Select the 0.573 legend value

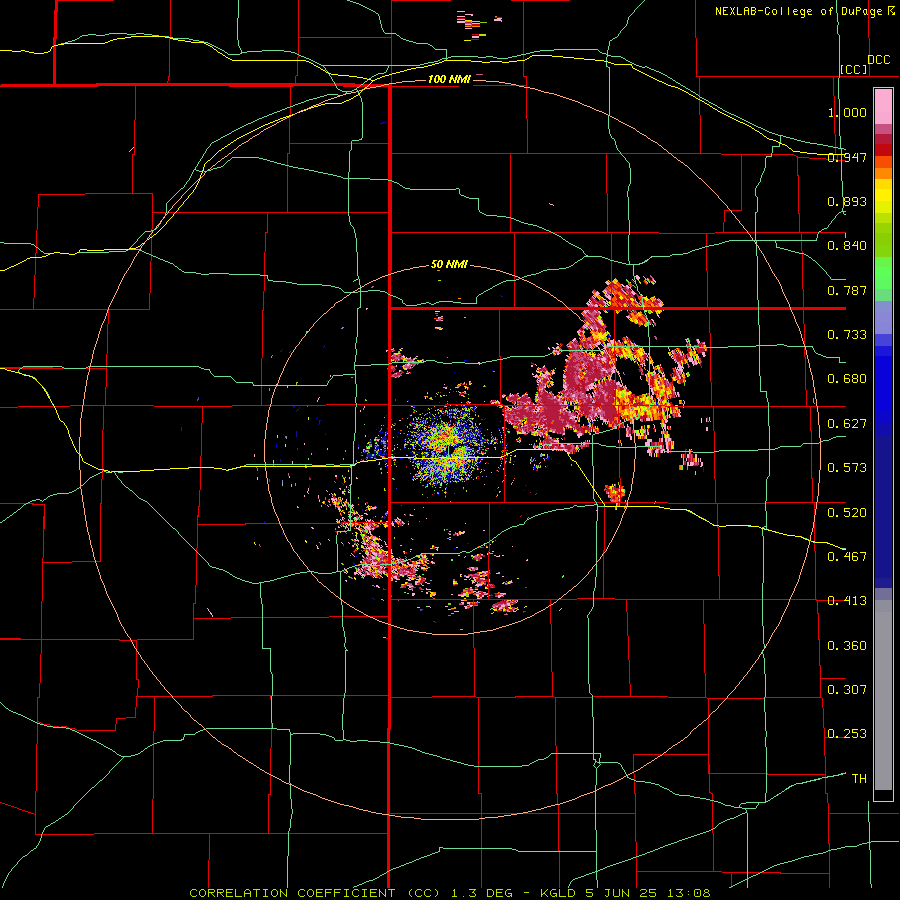847,468
